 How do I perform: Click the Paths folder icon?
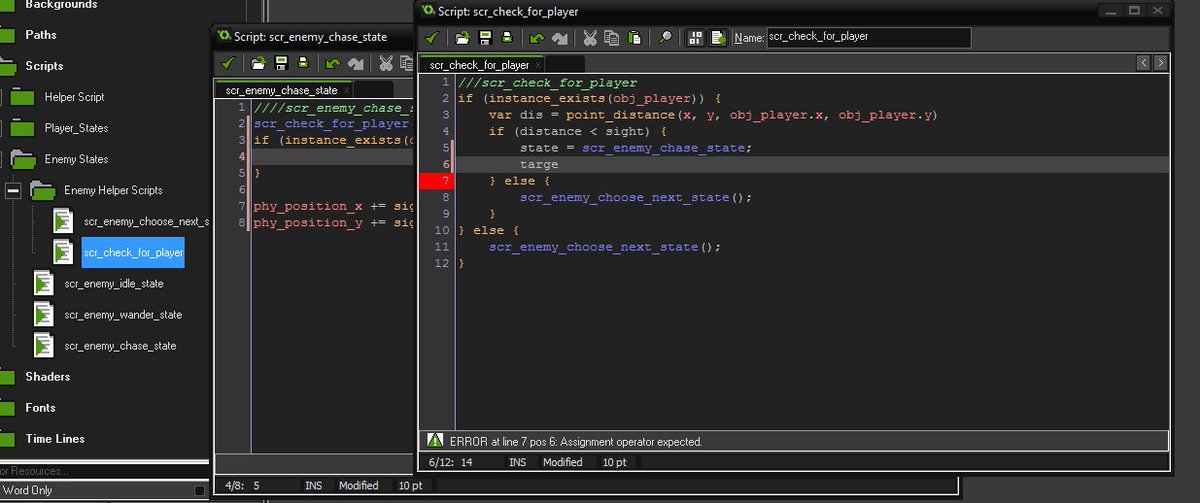(x=6, y=35)
